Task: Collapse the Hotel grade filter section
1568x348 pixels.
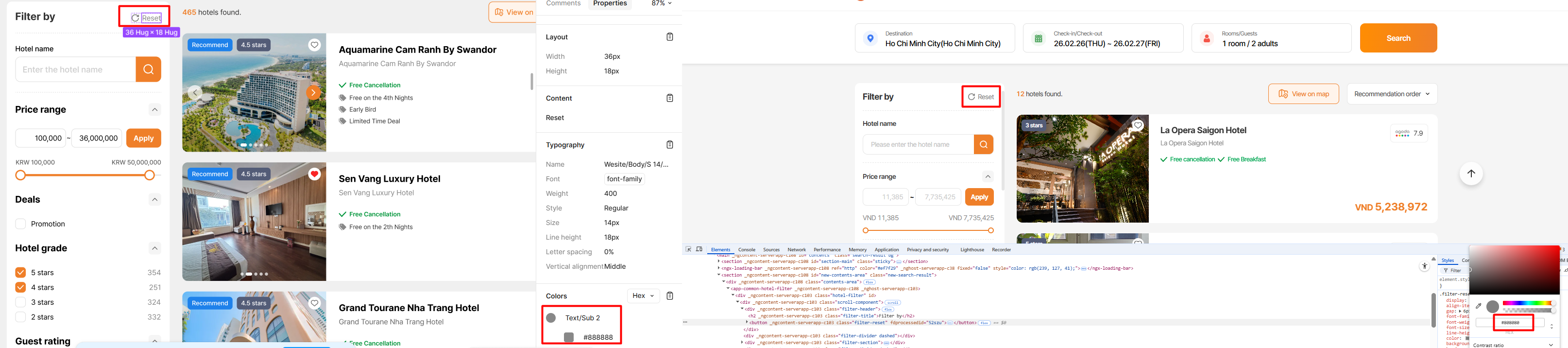Action: (154, 248)
